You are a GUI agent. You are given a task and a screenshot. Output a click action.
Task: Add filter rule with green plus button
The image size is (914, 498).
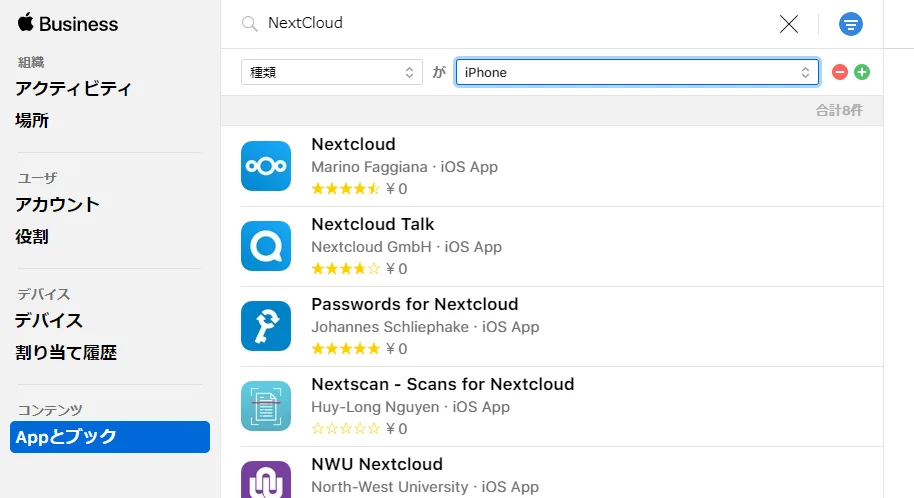pyautogui.click(x=862, y=72)
